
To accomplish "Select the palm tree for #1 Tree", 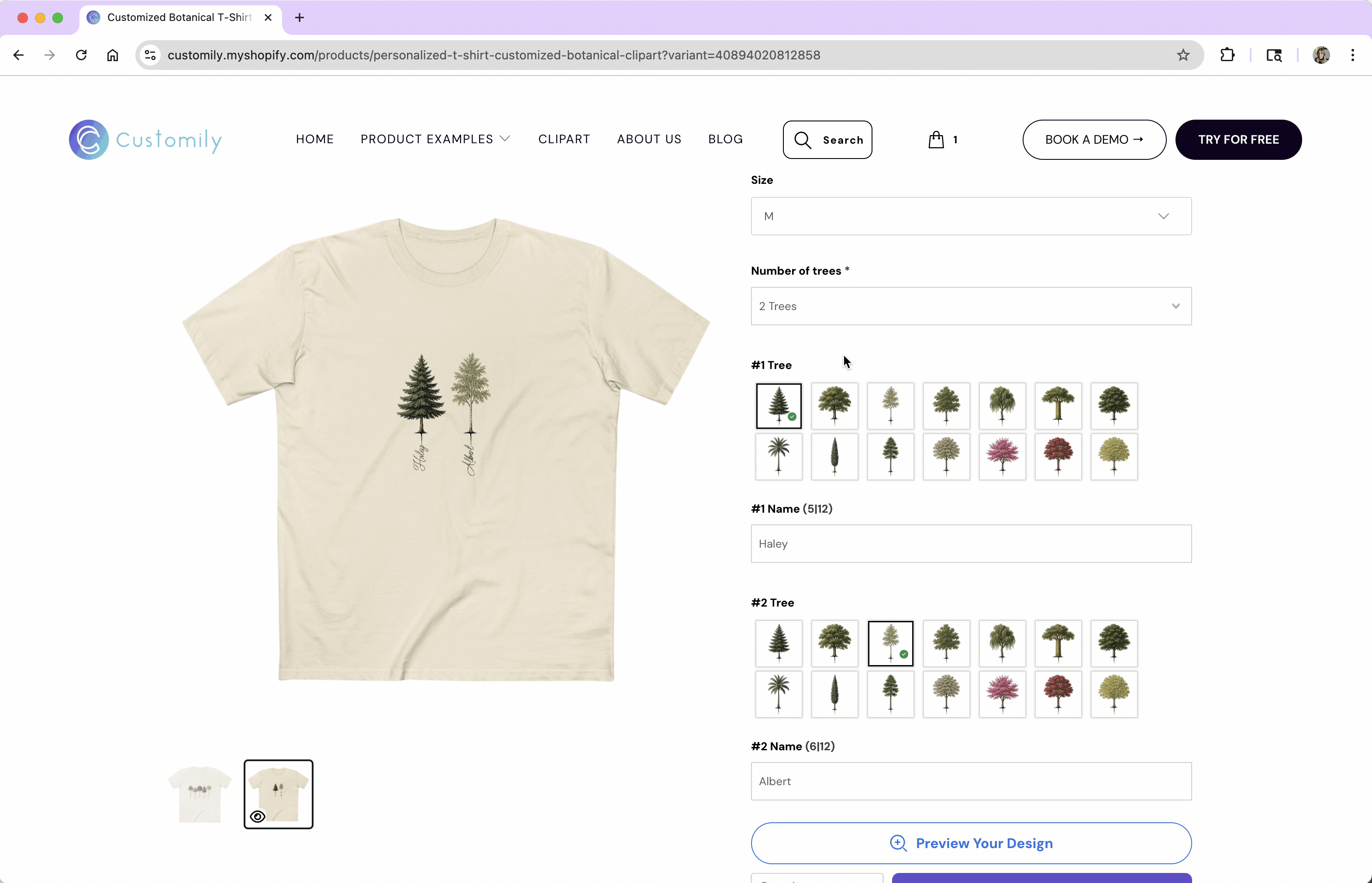I will (x=778, y=456).
